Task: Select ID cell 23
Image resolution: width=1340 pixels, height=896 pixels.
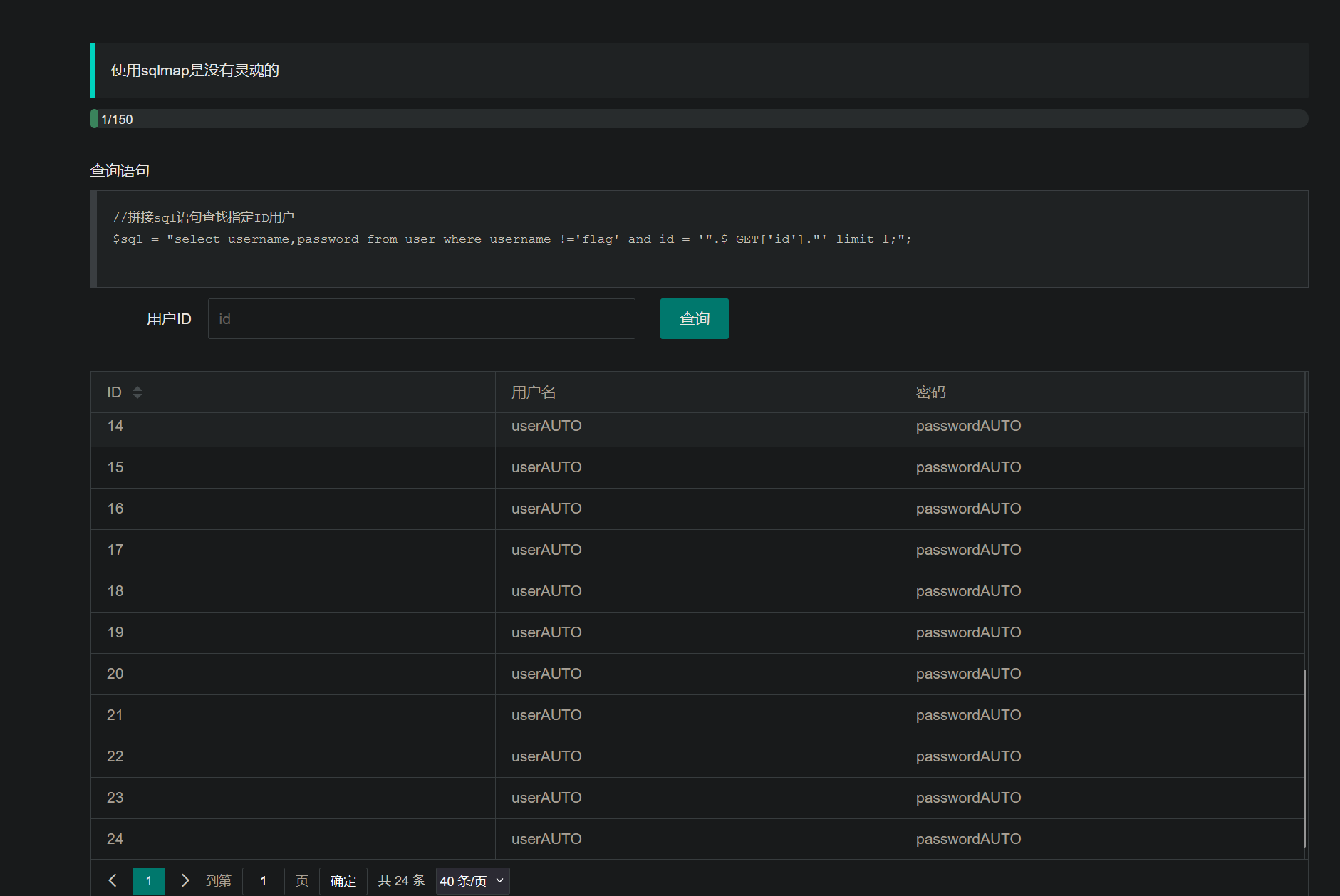Action: pyautogui.click(x=293, y=798)
